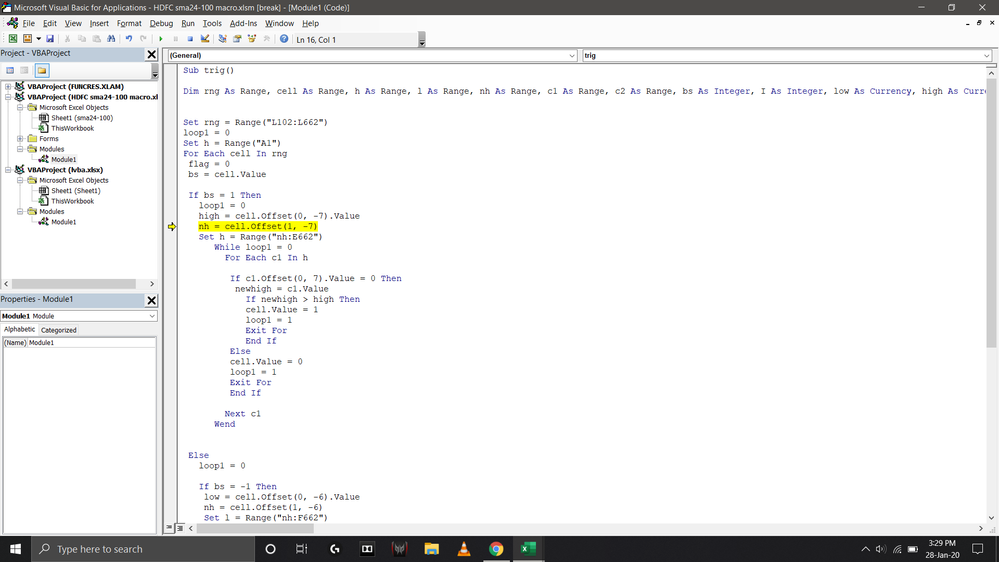Save the workbook with the Save icon
The height and width of the screenshot is (562, 999).
tap(50, 39)
